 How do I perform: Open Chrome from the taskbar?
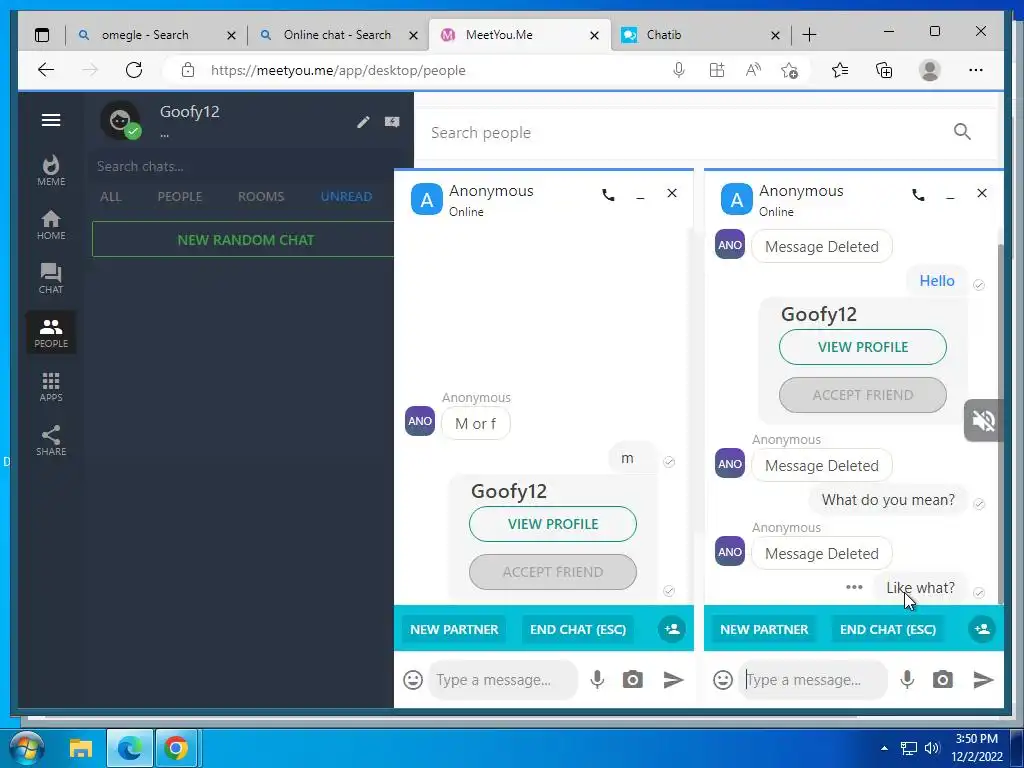175,748
